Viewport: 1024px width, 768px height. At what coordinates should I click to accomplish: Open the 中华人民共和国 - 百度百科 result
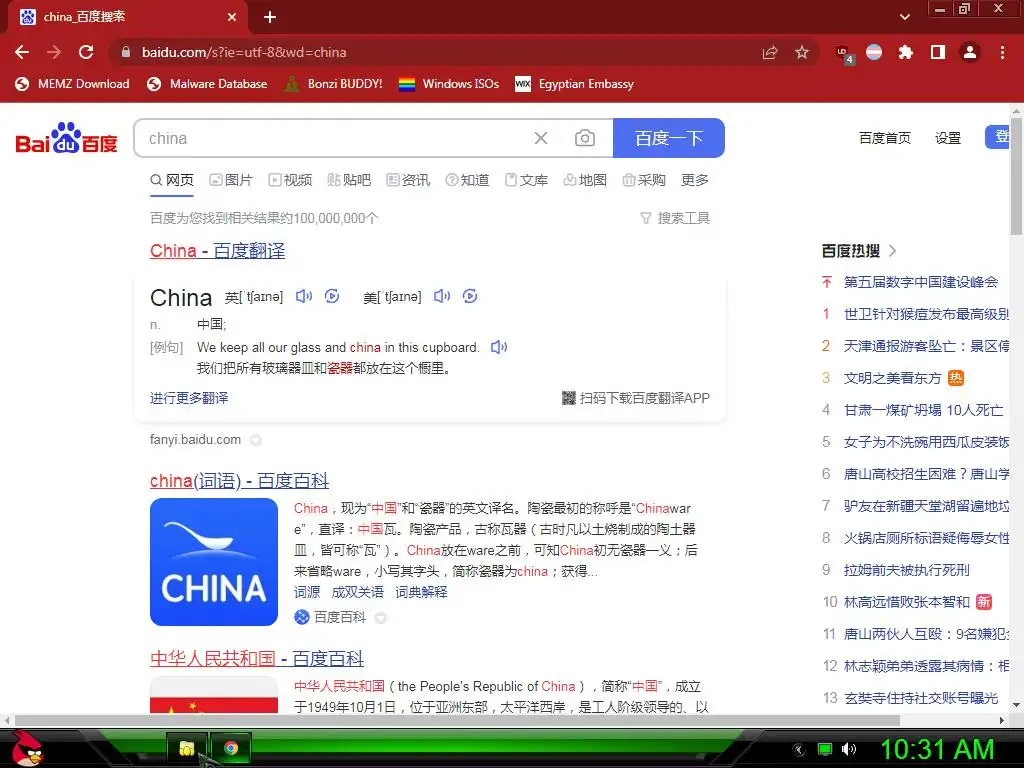257,658
